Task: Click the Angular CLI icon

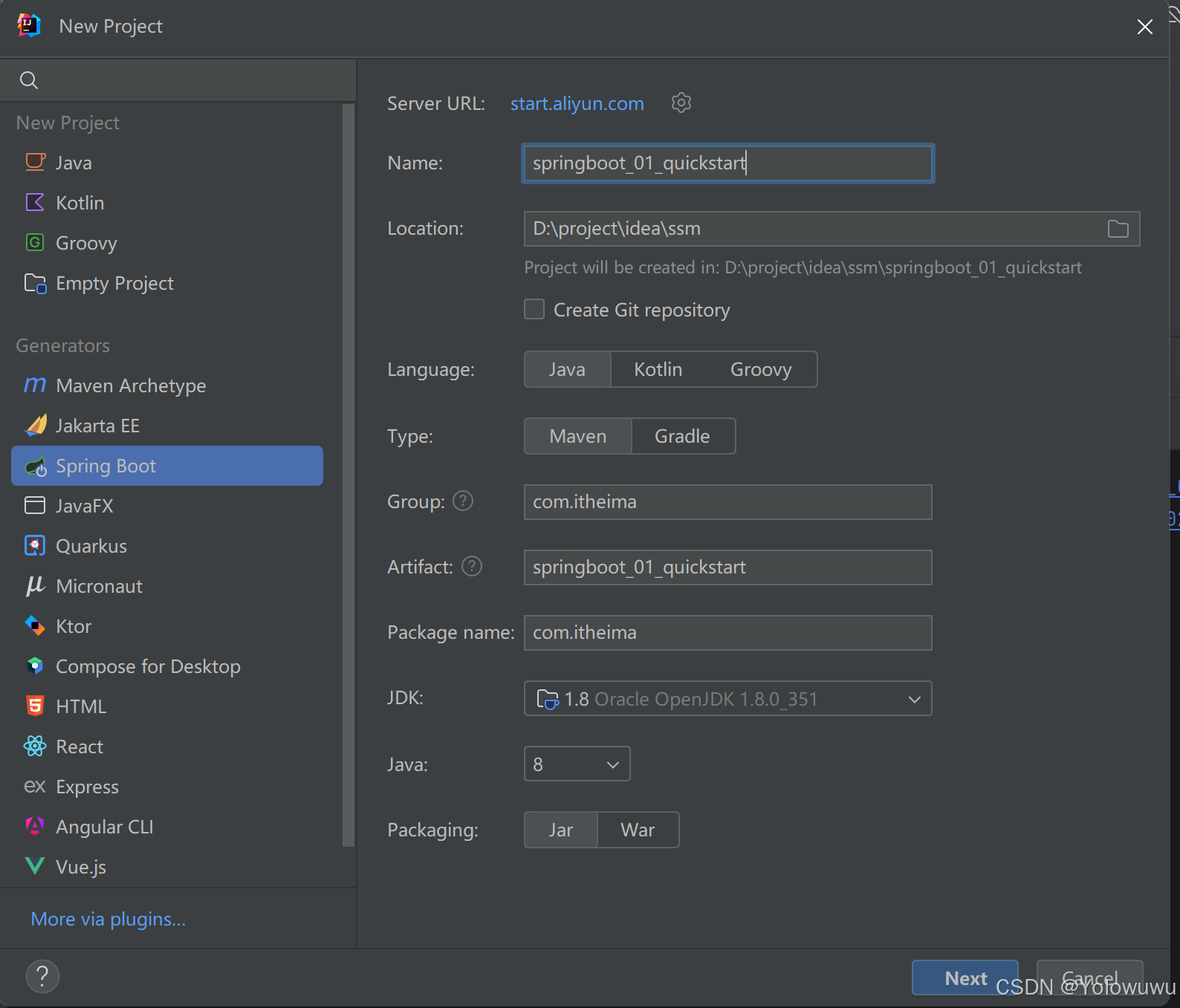Action: click(35, 826)
